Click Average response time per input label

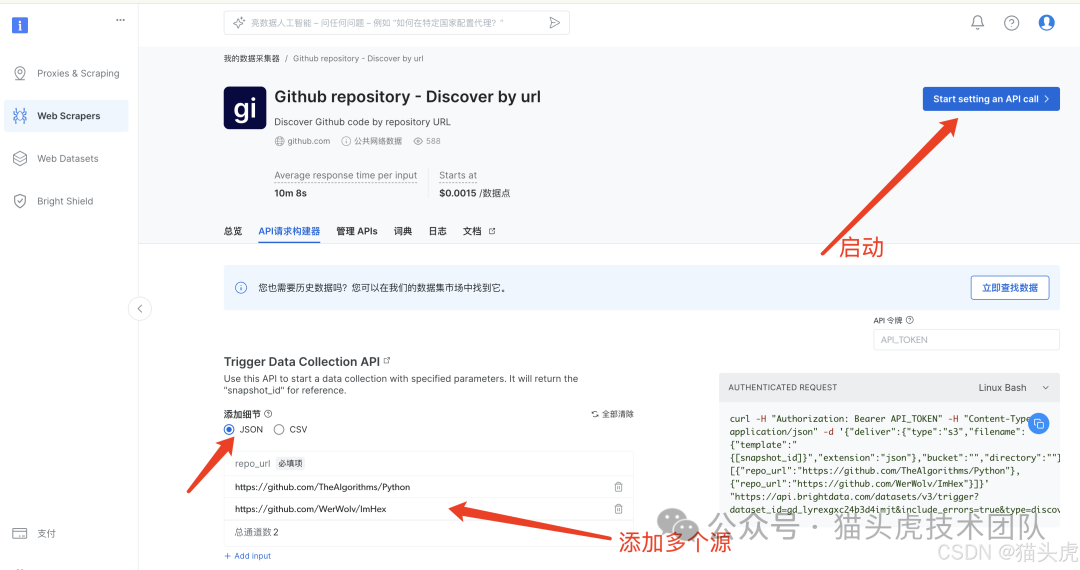(346, 176)
